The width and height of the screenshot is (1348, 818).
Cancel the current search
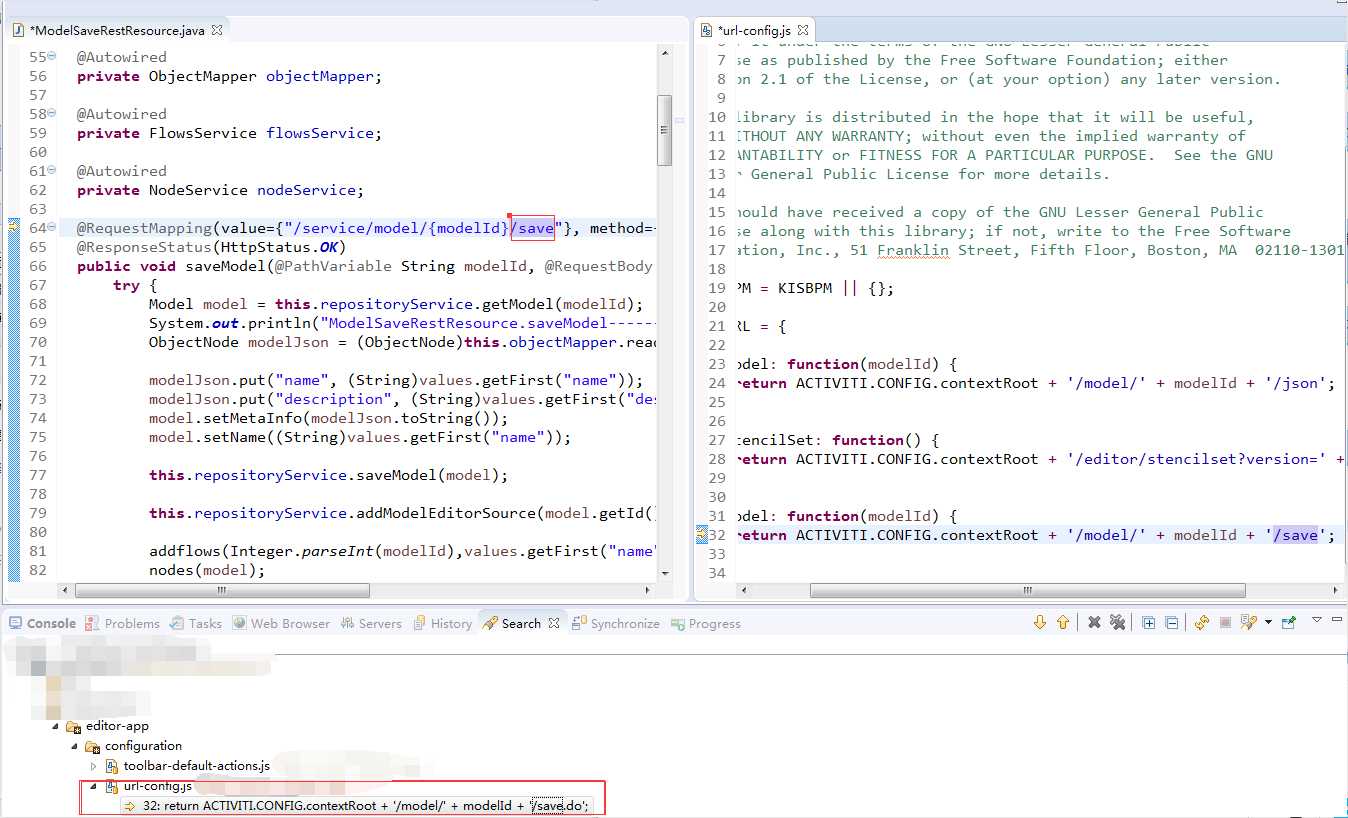(1225, 622)
